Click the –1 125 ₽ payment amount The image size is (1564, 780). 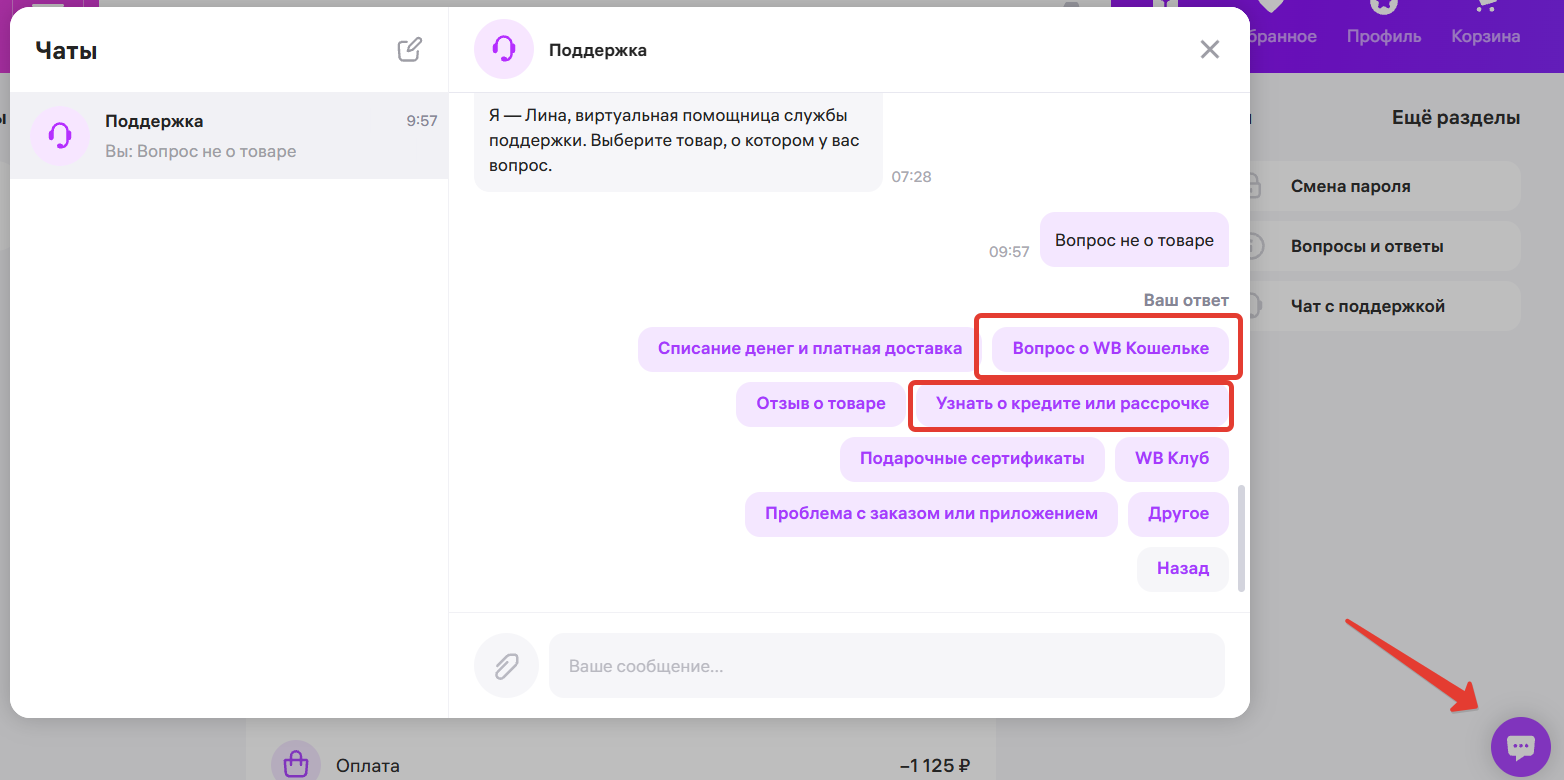935,767
